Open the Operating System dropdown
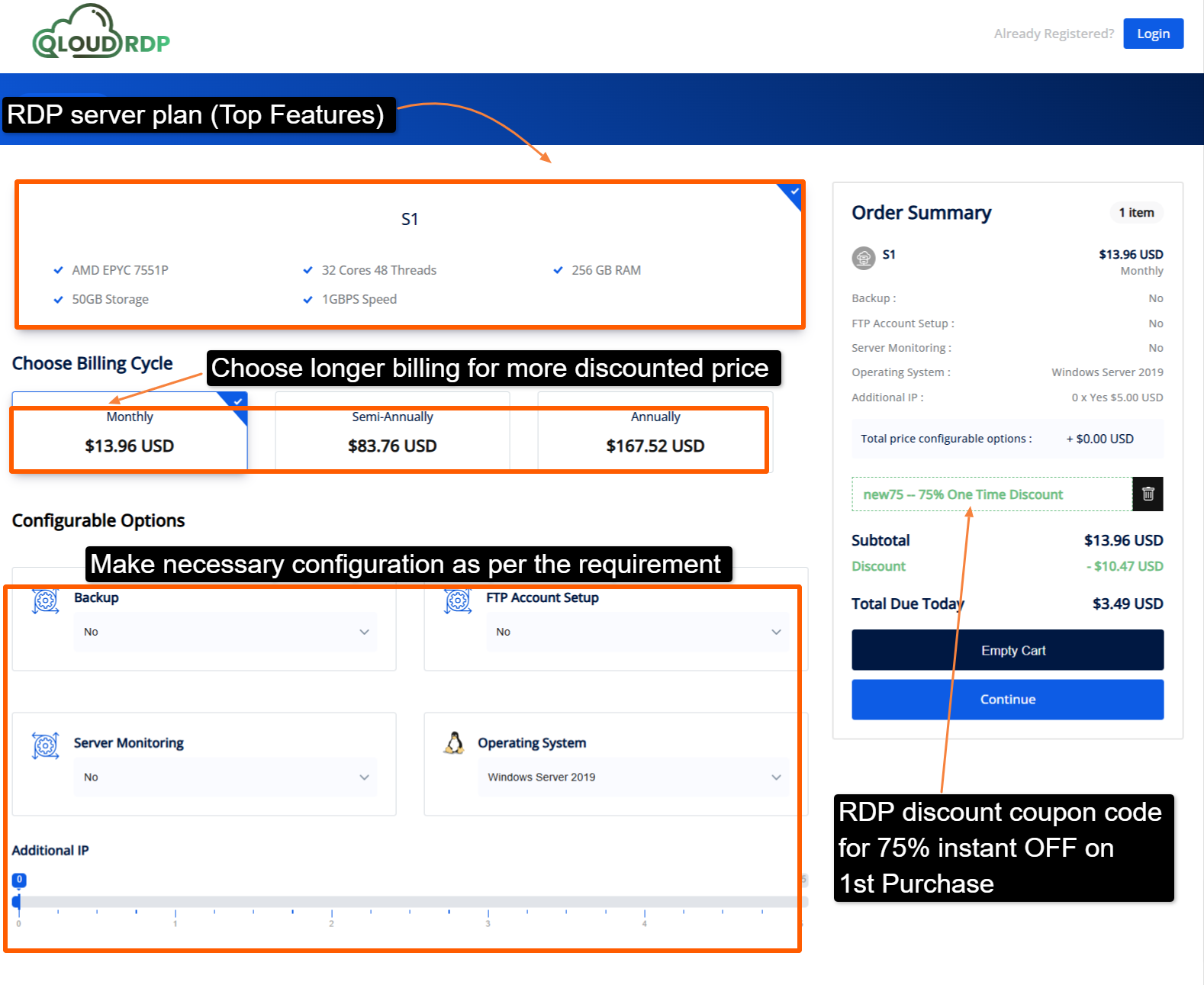 [x=633, y=777]
